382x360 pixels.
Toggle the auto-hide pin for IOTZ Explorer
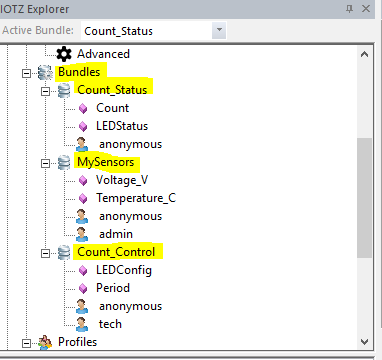[x=349, y=9]
